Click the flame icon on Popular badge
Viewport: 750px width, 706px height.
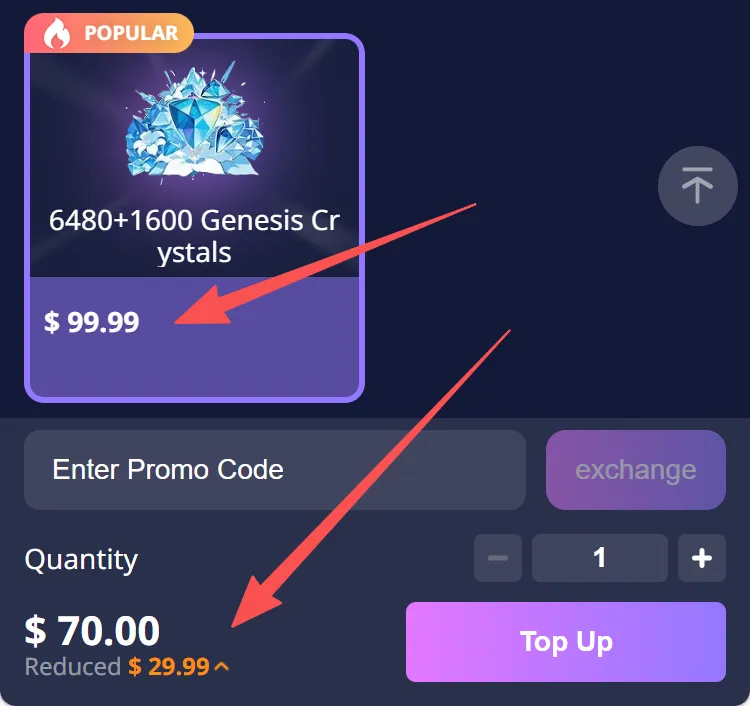click(x=56, y=33)
